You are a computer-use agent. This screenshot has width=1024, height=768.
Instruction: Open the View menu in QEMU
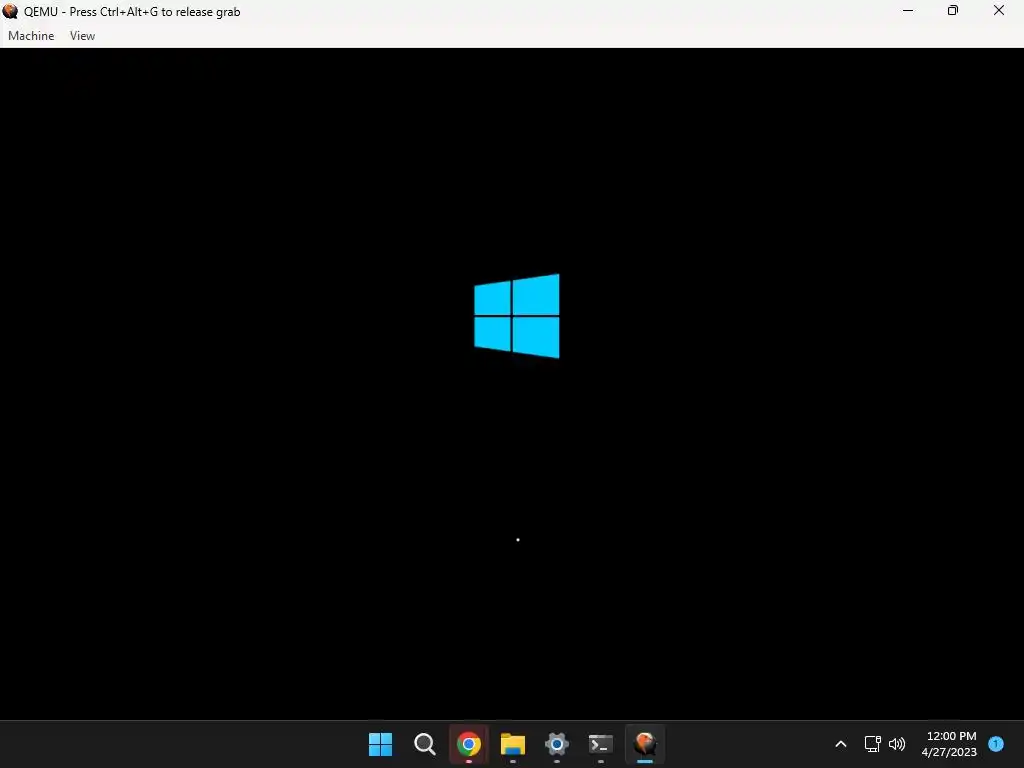point(82,36)
